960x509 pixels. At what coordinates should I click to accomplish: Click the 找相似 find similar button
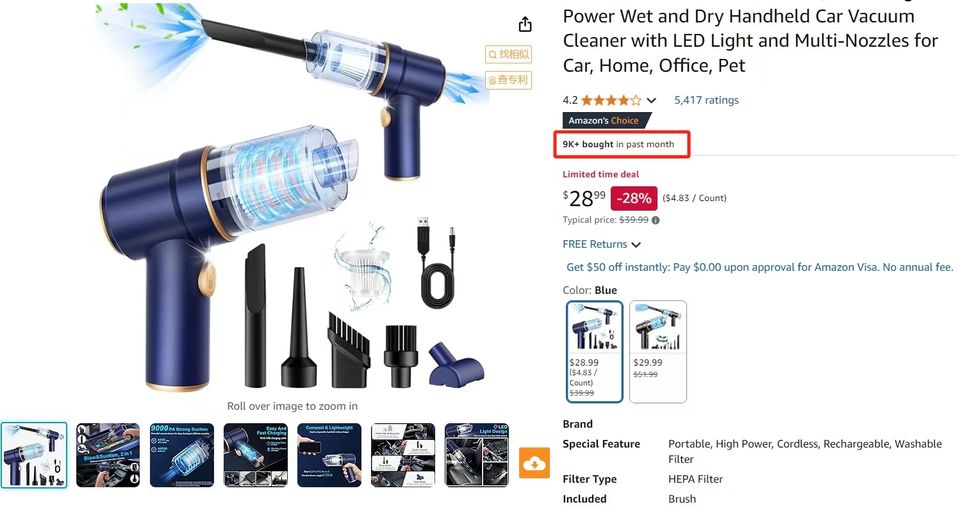point(508,55)
